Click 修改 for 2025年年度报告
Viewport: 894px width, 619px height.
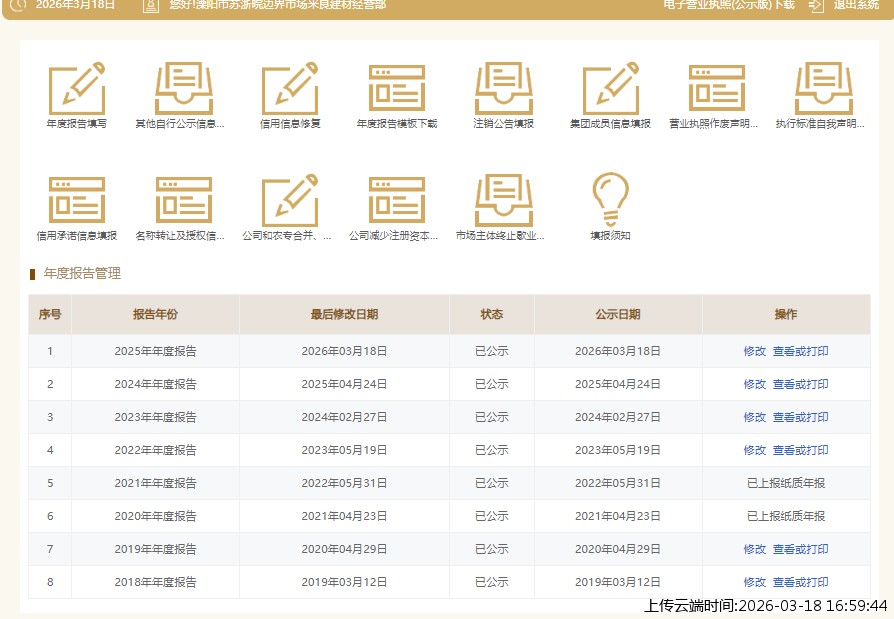click(754, 351)
